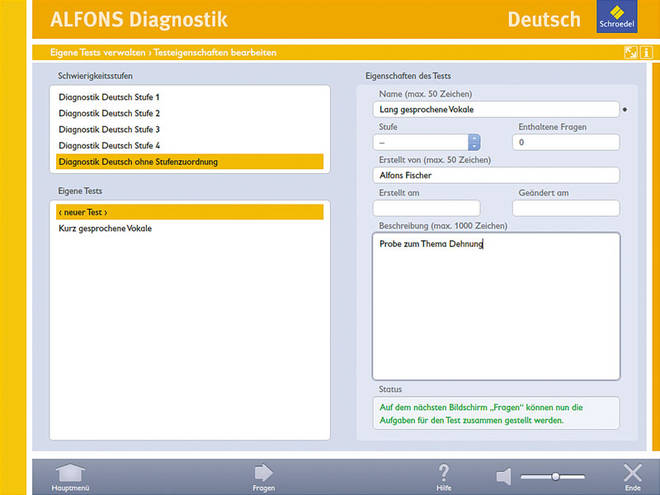The image size is (660, 495).
Task: Click Testeigenschaften bearbeiten breadcrumb
Action: pos(215,53)
